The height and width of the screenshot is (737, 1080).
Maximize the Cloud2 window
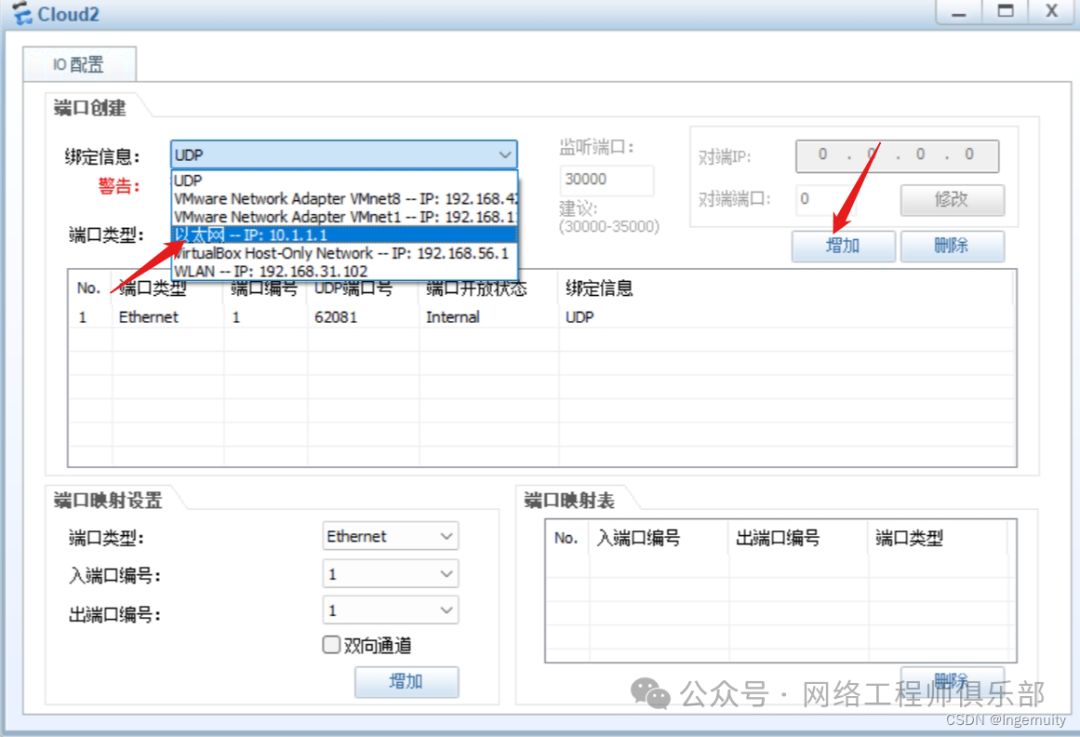click(x=1006, y=12)
